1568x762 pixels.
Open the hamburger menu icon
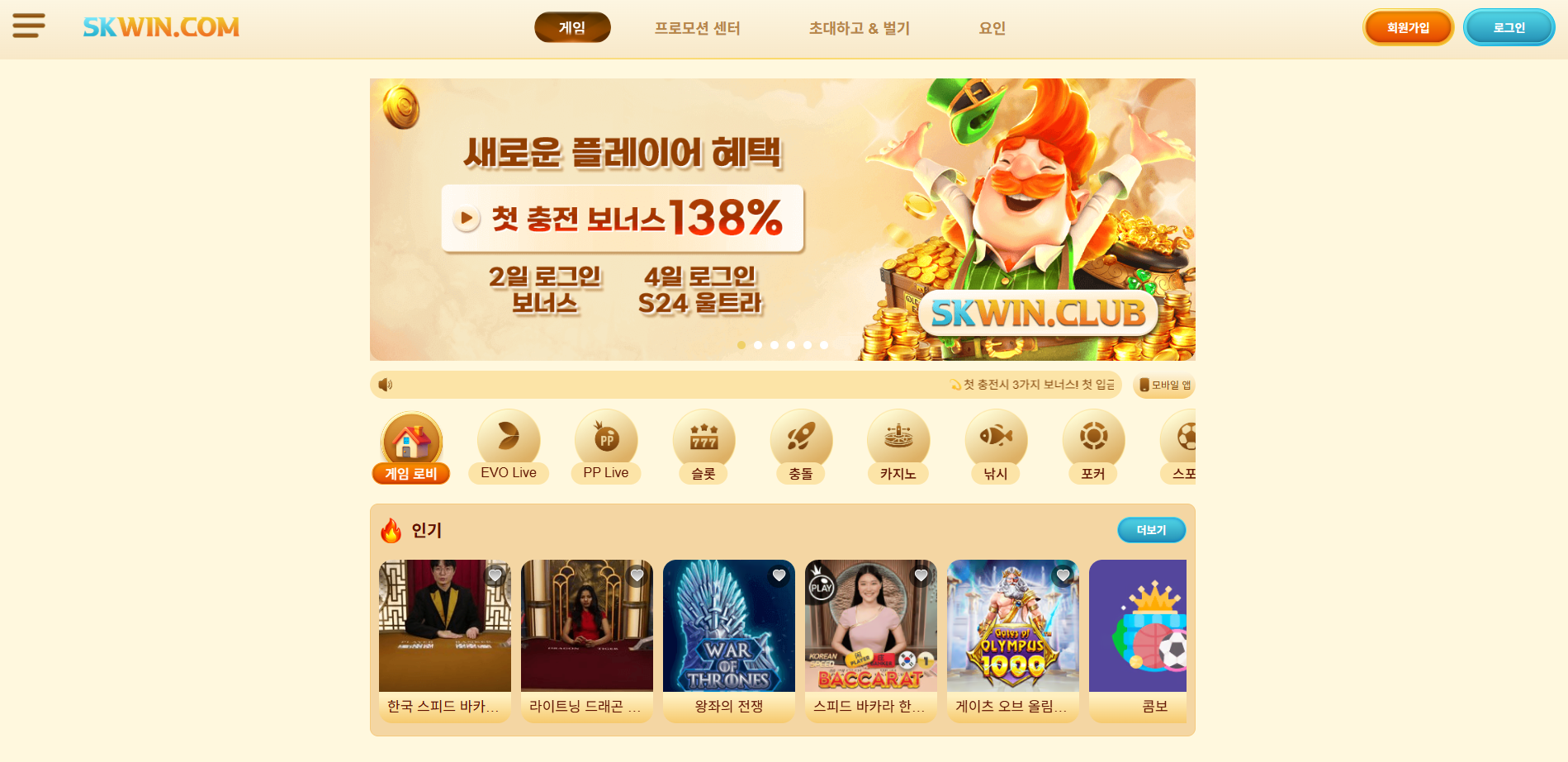click(x=29, y=26)
